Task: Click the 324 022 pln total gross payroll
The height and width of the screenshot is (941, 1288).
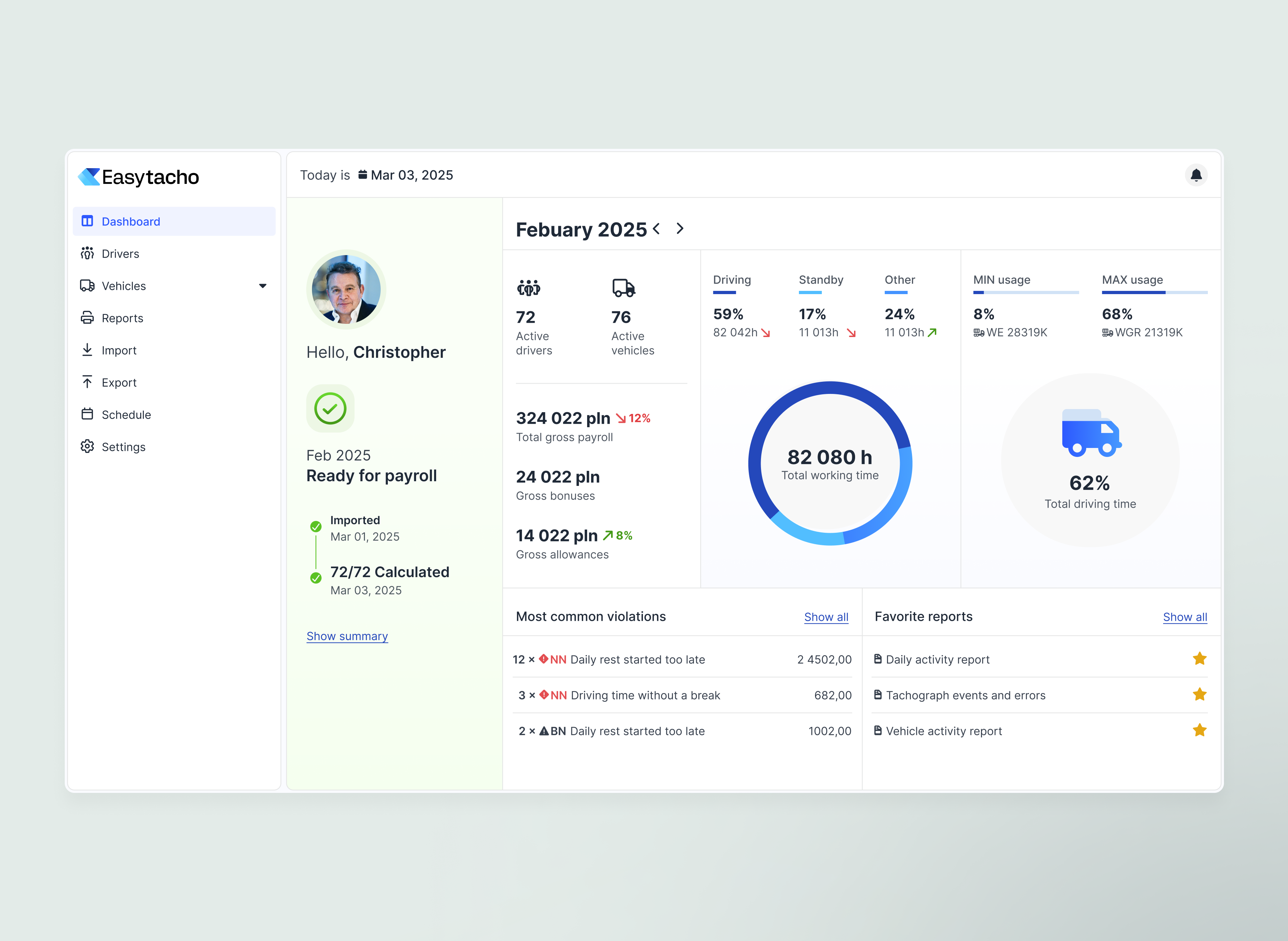Action: [563, 418]
